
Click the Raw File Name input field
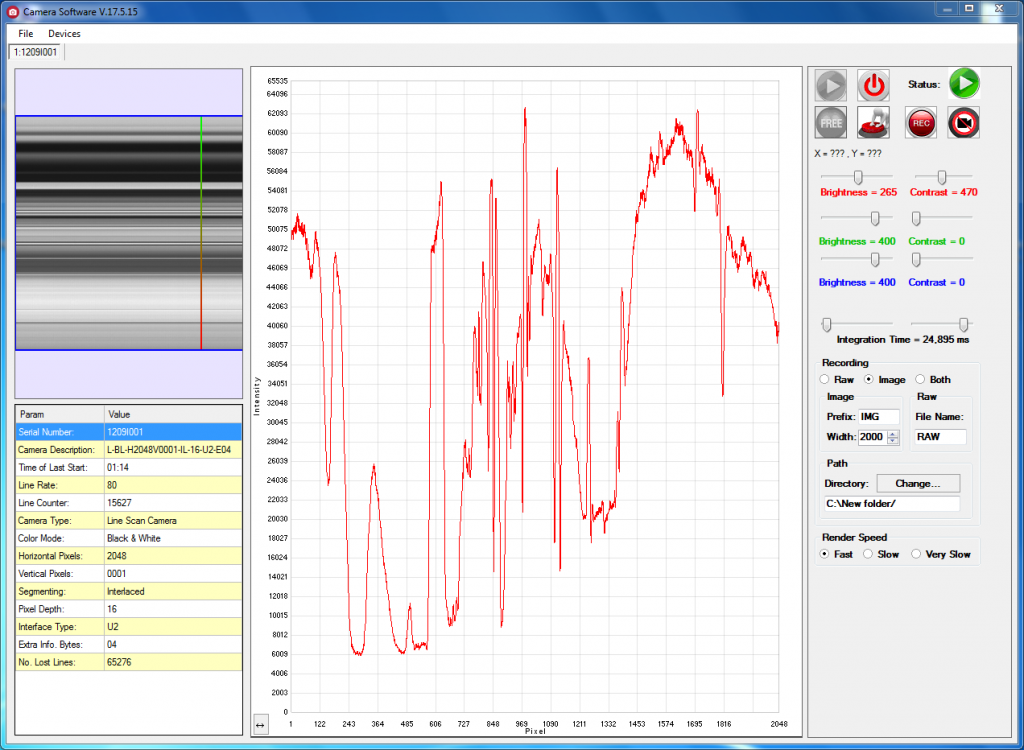coord(940,437)
